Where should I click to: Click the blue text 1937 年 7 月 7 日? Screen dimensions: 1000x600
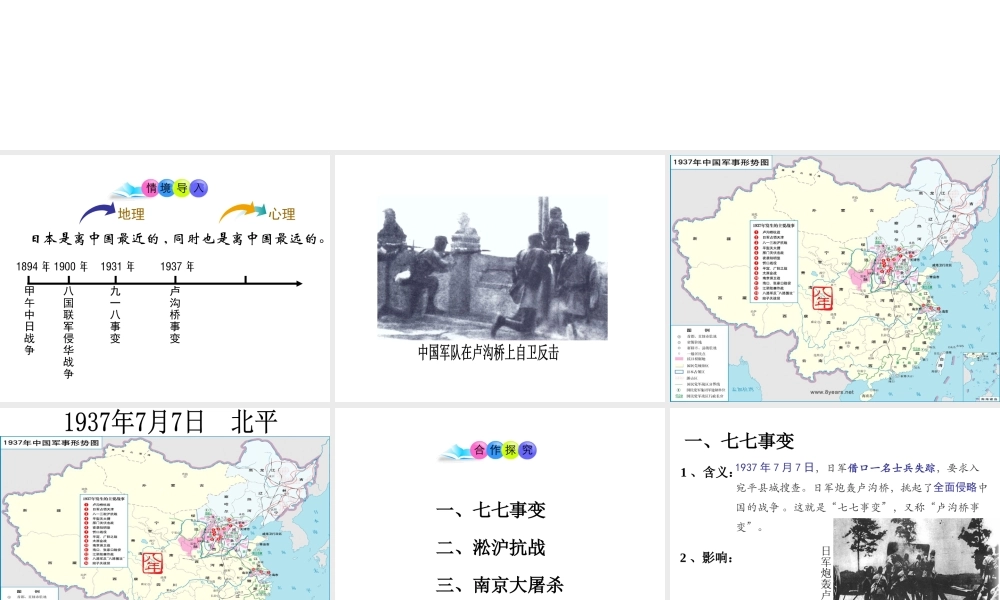[x=774, y=467]
